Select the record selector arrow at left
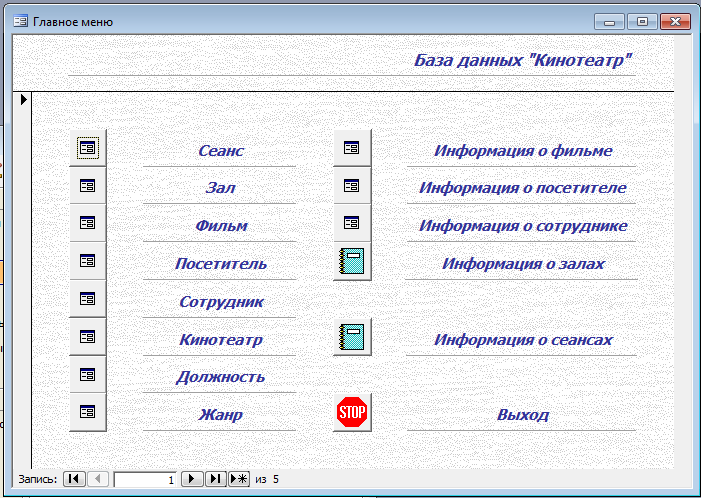The height and width of the screenshot is (498, 701). click(x=23, y=99)
